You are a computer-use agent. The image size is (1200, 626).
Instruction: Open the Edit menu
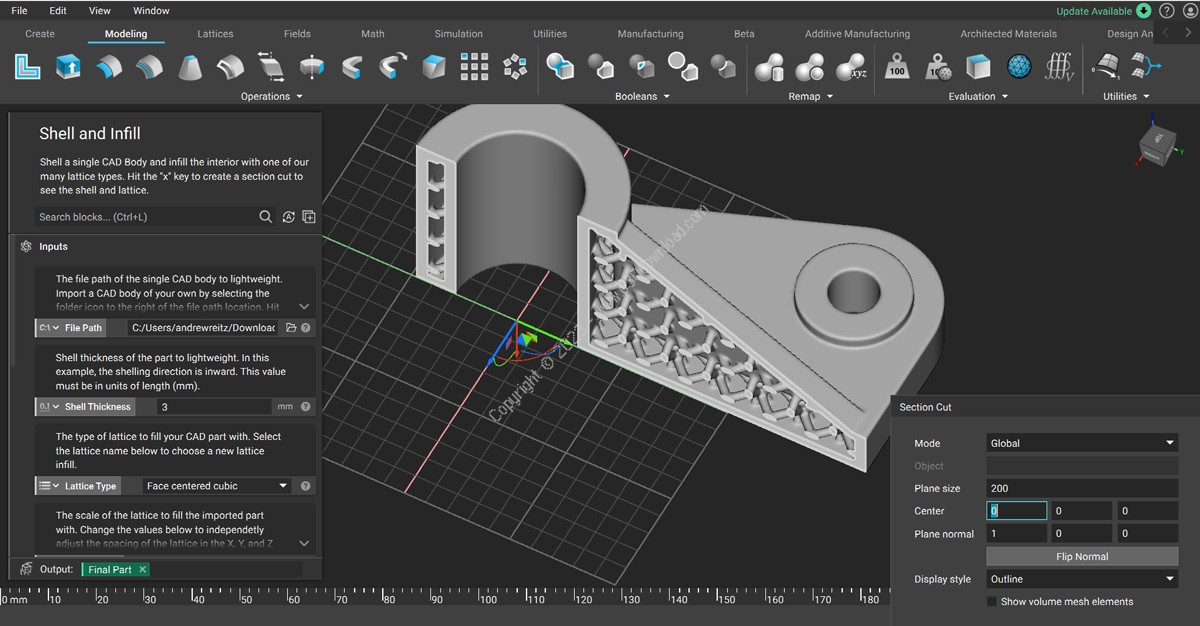(x=58, y=11)
